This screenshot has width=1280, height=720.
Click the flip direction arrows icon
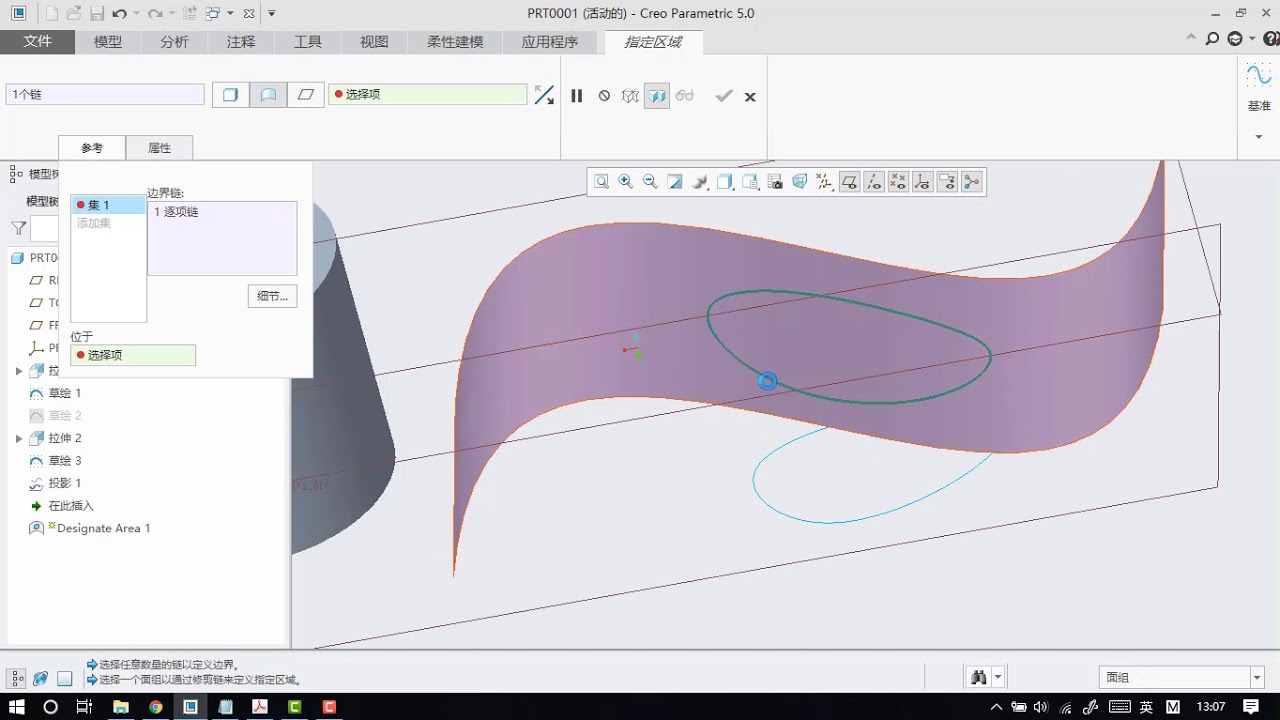coord(544,95)
